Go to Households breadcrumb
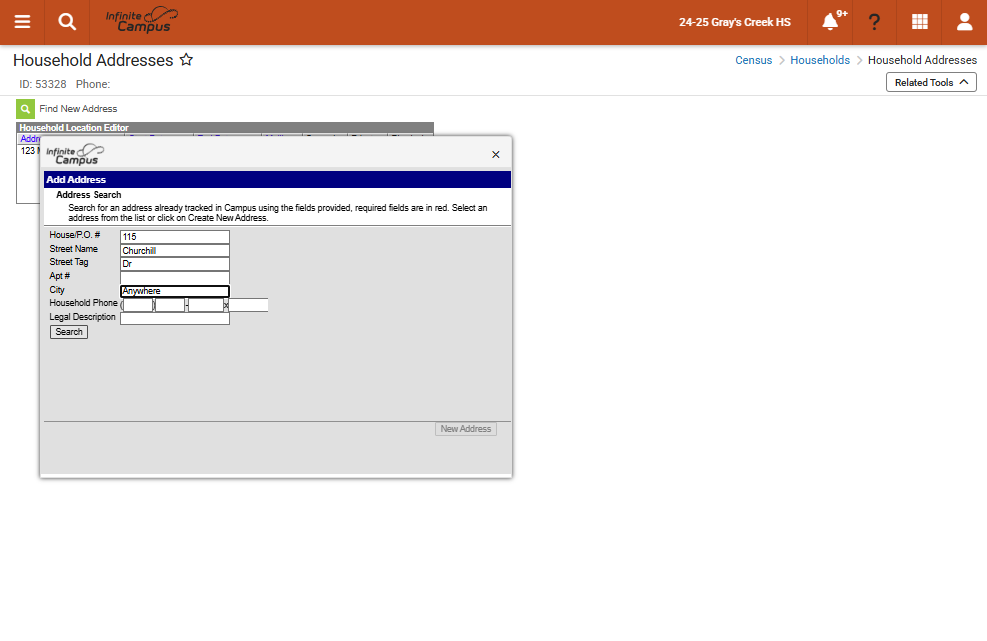 [x=820, y=60]
